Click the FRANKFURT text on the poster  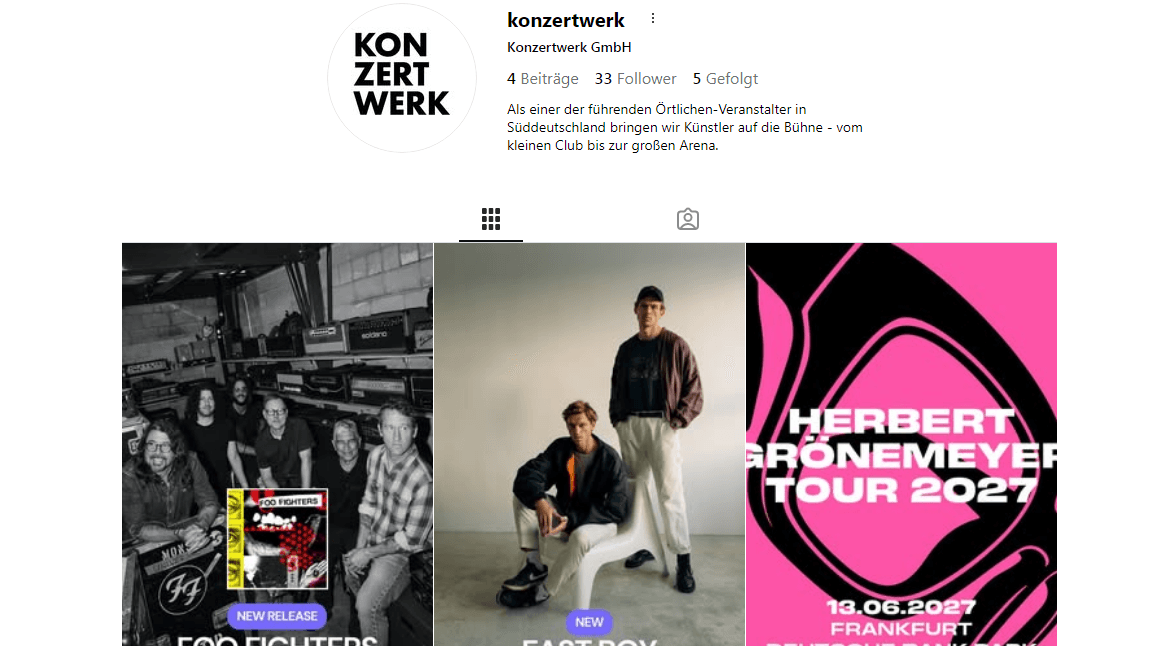901,629
